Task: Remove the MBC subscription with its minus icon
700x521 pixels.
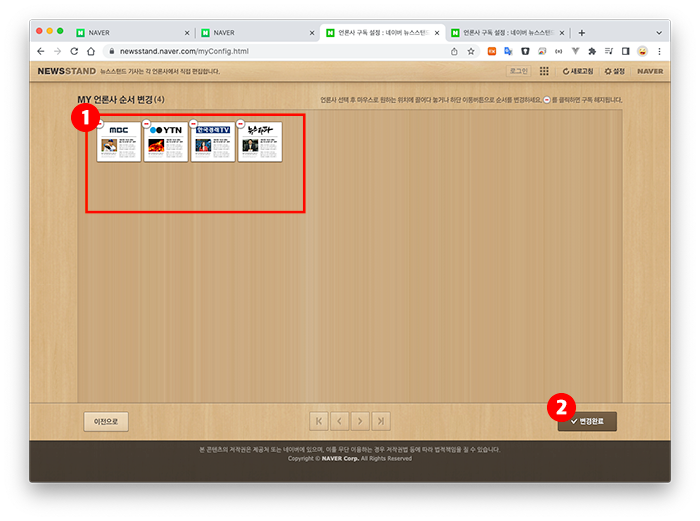Action: coord(100,124)
